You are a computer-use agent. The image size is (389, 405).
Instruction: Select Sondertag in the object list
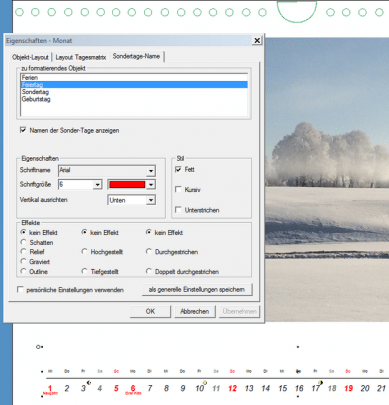pos(134,92)
